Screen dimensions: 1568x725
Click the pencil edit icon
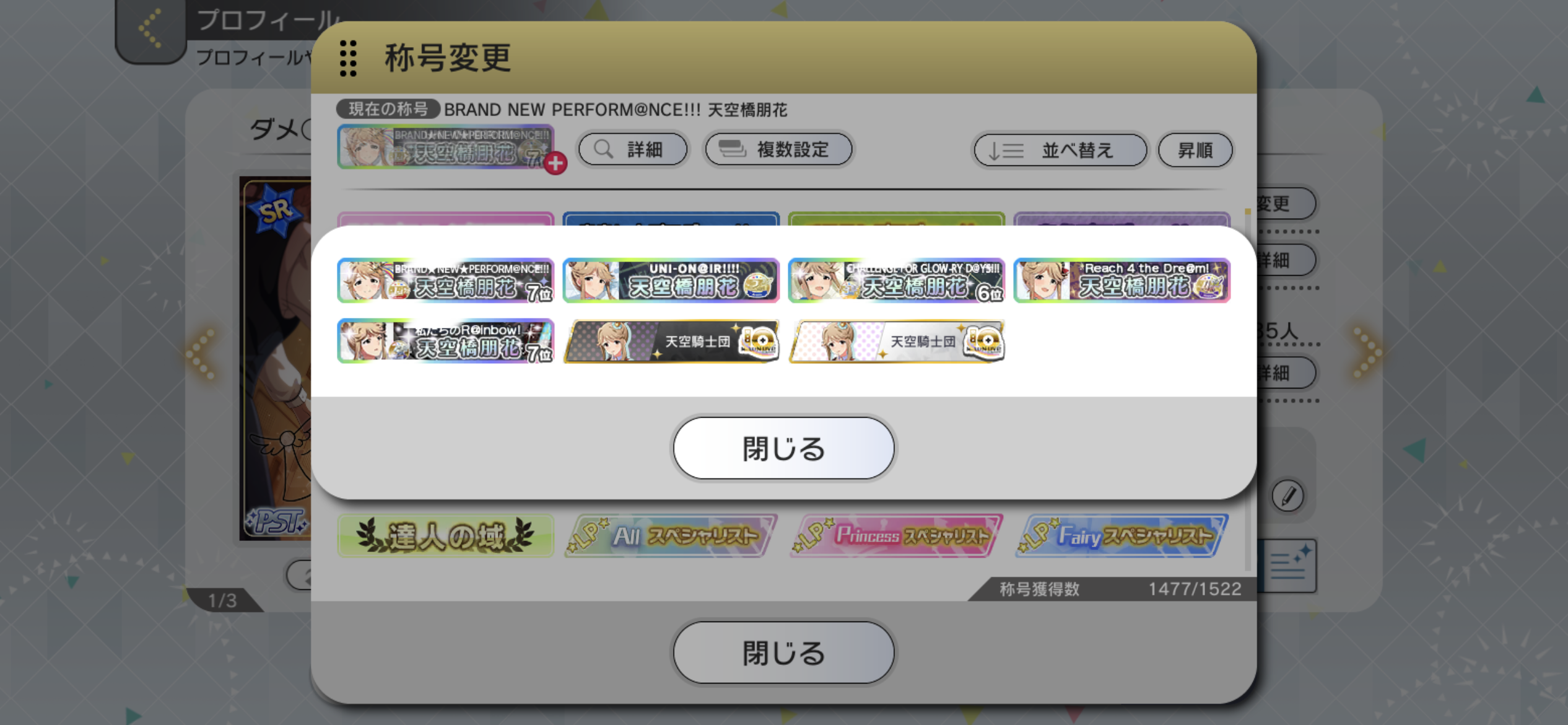pyautogui.click(x=1288, y=496)
